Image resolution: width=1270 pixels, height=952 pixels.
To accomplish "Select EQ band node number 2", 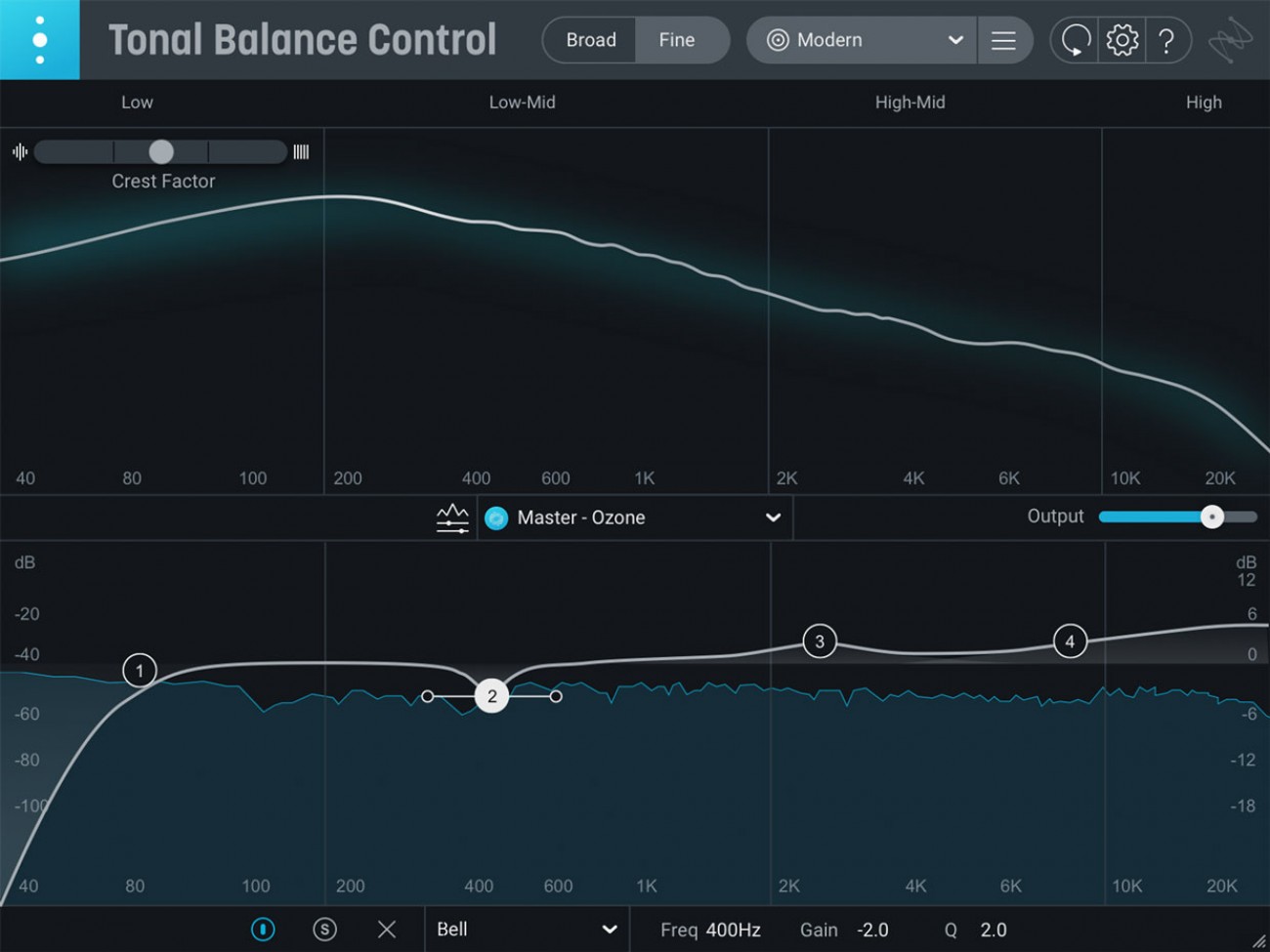I will pyautogui.click(x=491, y=696).
